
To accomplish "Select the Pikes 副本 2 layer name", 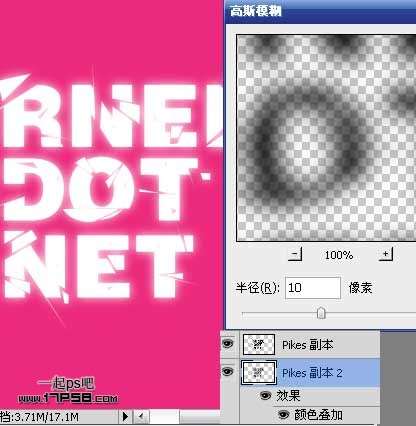I will (x=312, y=373).
